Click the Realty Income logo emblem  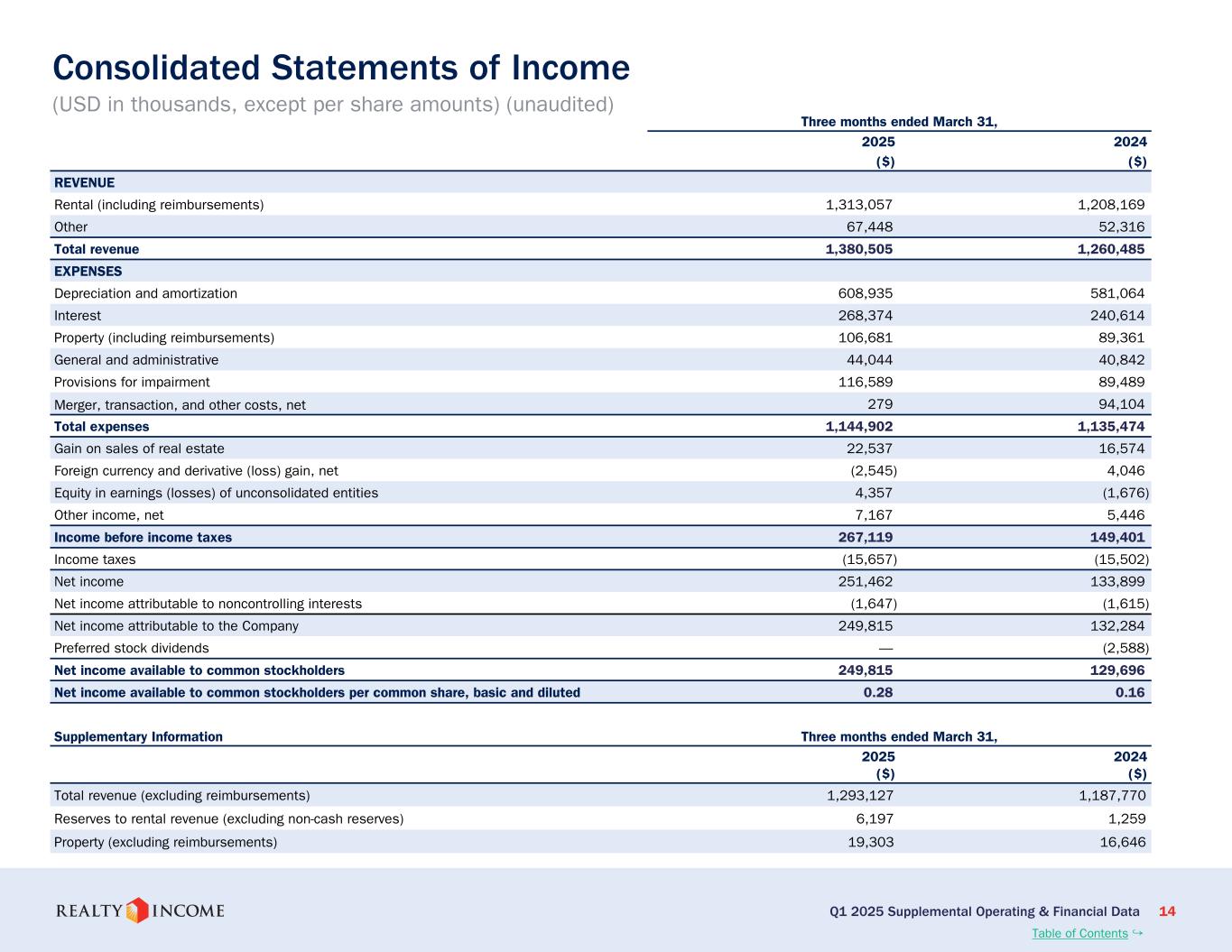pos(137,910)
